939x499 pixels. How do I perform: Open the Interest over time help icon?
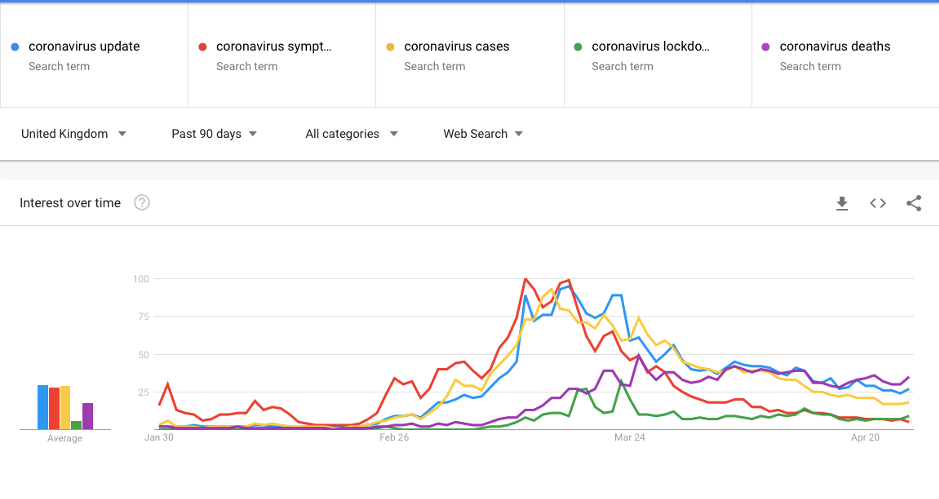pyautogui.click(x=142, y=203)
